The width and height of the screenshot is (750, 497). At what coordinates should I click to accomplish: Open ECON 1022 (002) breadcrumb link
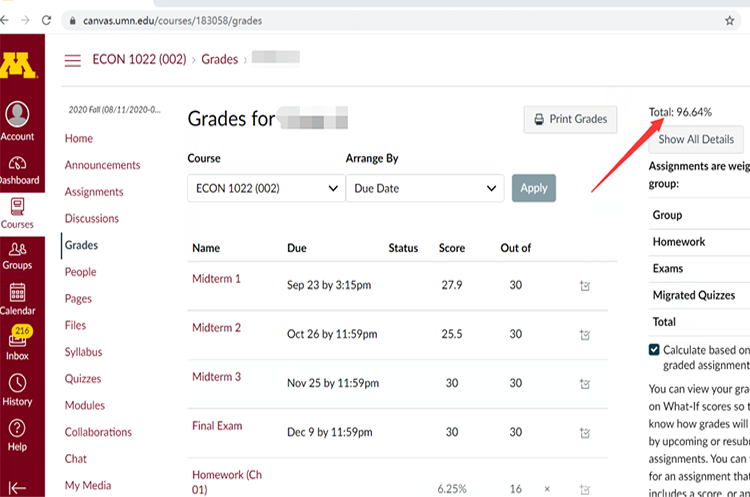[139, 59]
